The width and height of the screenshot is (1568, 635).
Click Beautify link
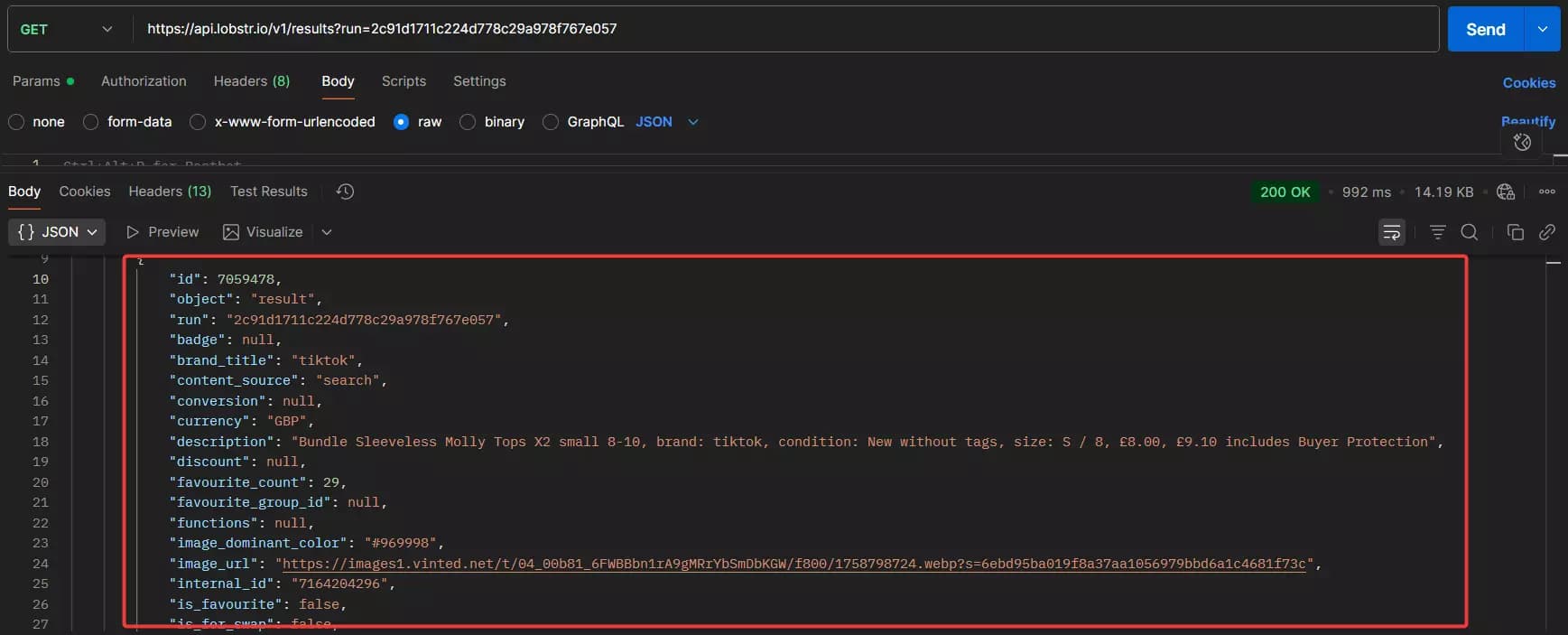point(1528,121)
